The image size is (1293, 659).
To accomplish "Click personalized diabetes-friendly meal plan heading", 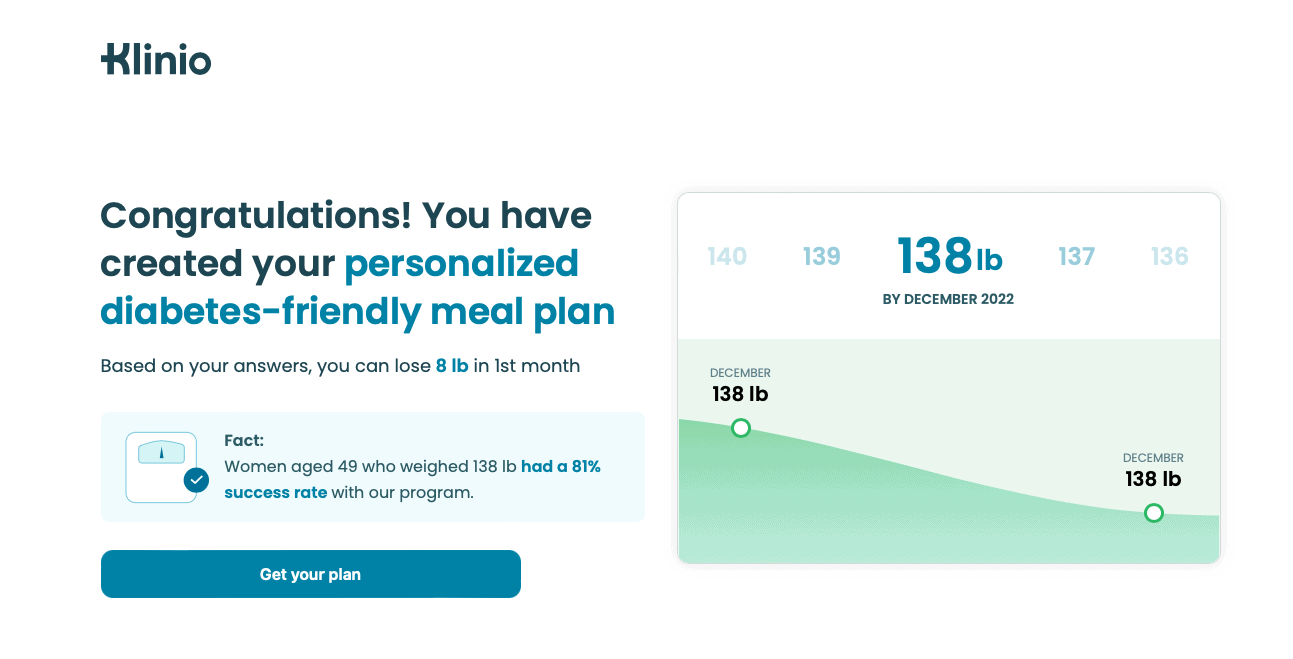I will tap(358, 288).
